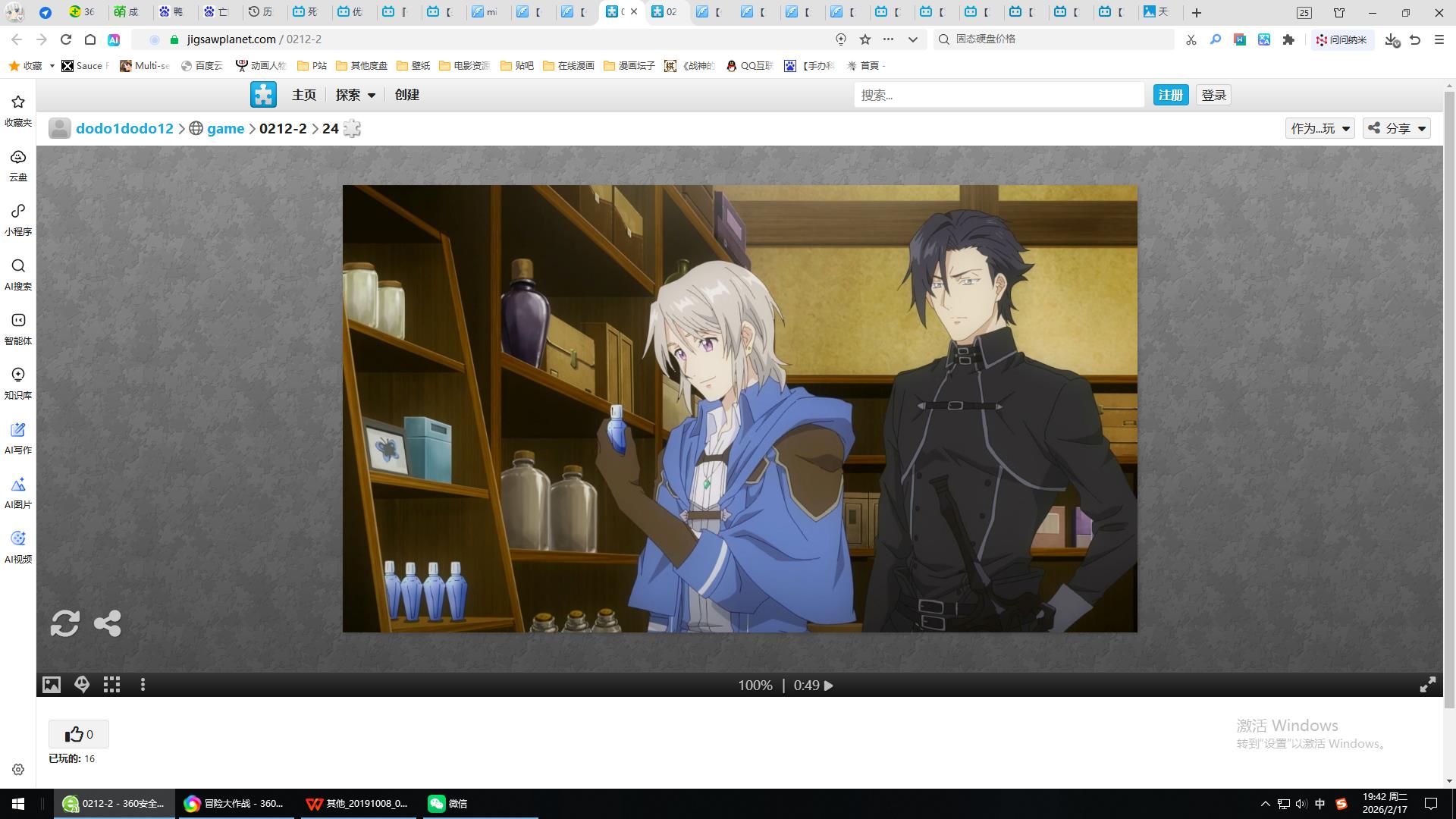This screenshot has width=1456, height=819.
Task: Open the dodo1dodo12 user profile link
Action: 124,128
